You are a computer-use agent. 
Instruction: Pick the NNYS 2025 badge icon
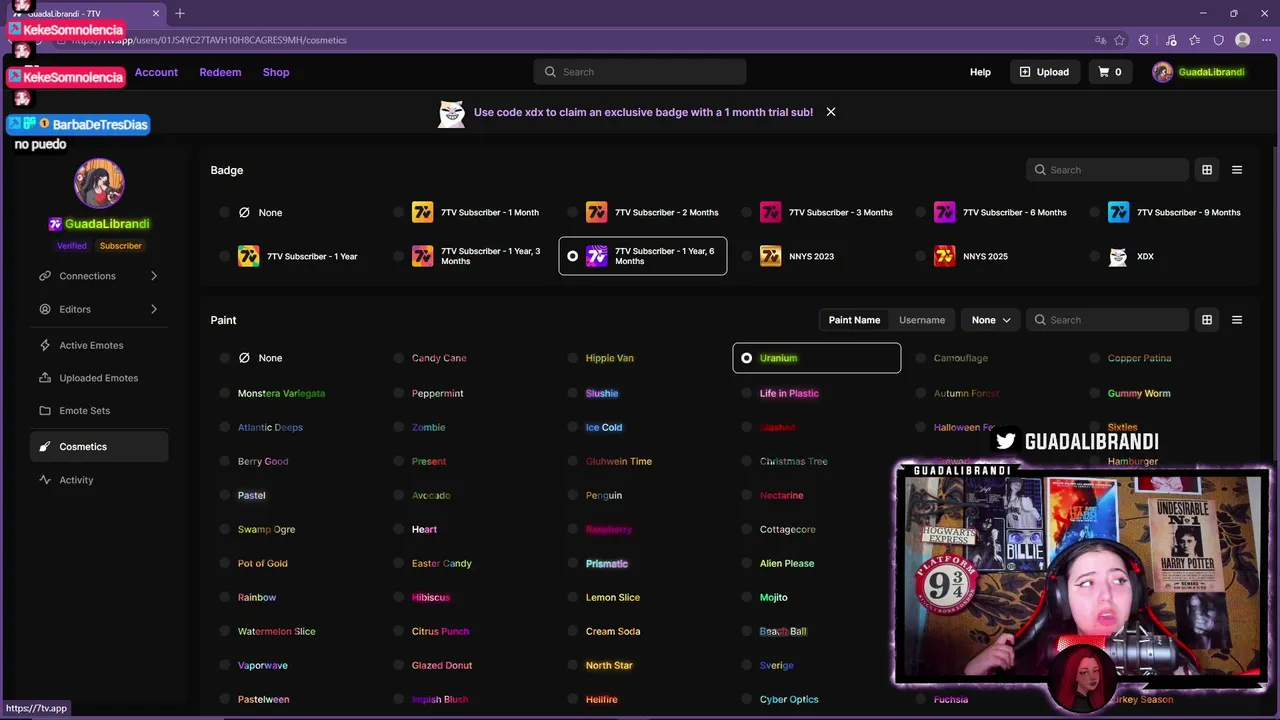[945, 256]
